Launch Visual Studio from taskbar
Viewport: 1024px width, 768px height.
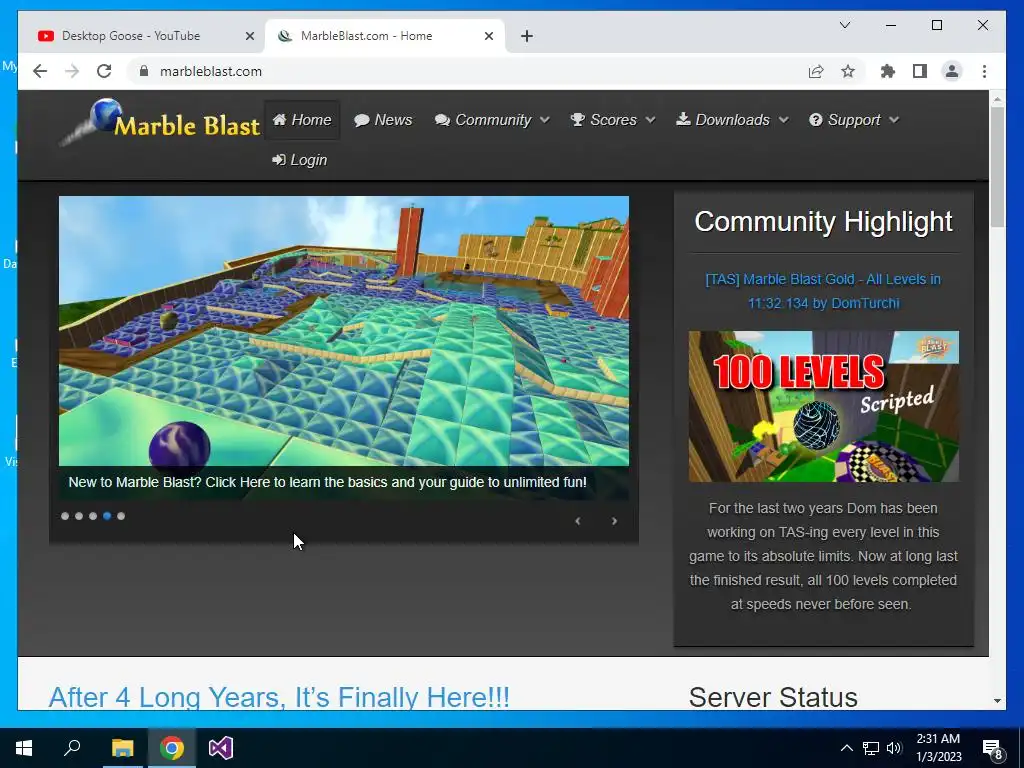pos(221,748)
